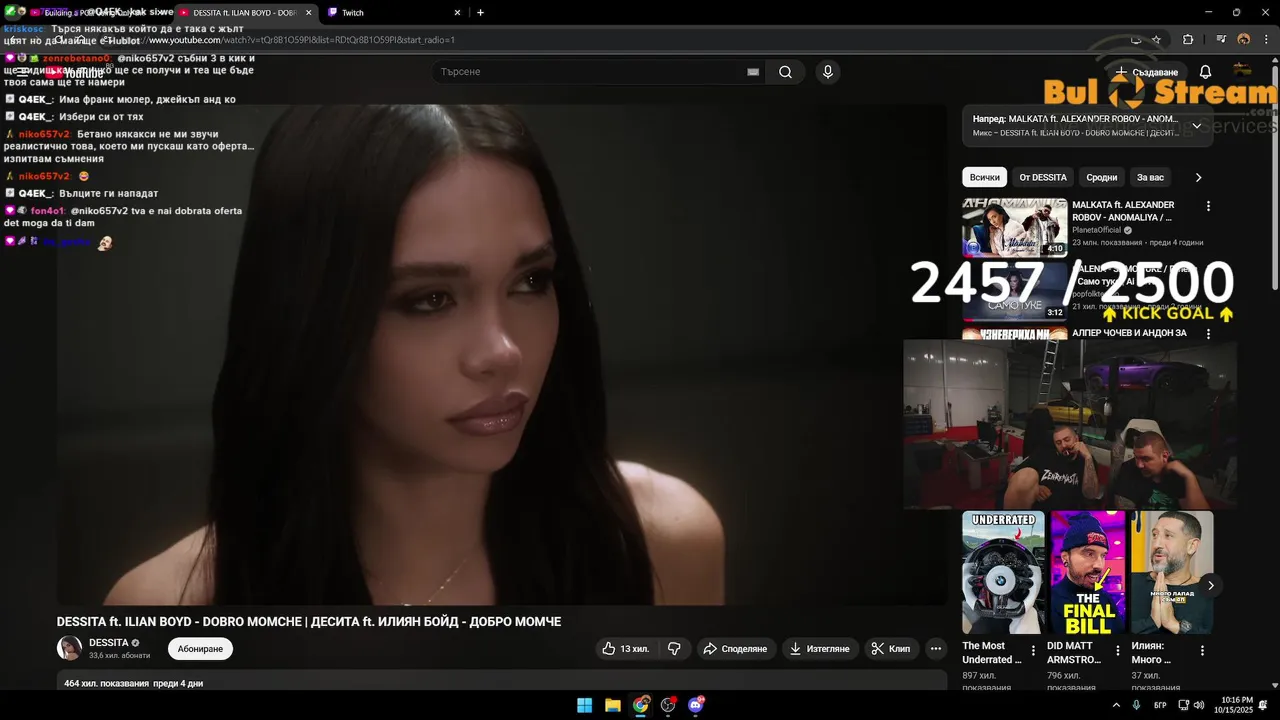This screenshot has width=1280, height=720.
Task: Open Chrome from the taskbar
Action: tap(640, 705)
